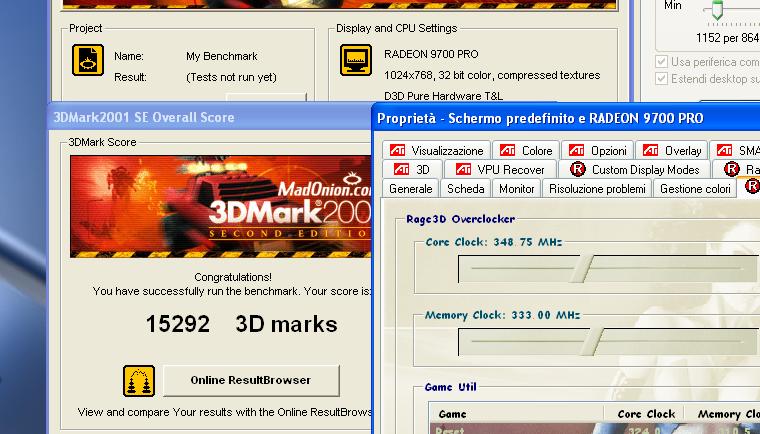Click the 15292 score value
Image resolution: width=760 pixels, height=434 pixels.
pos(178,324)
